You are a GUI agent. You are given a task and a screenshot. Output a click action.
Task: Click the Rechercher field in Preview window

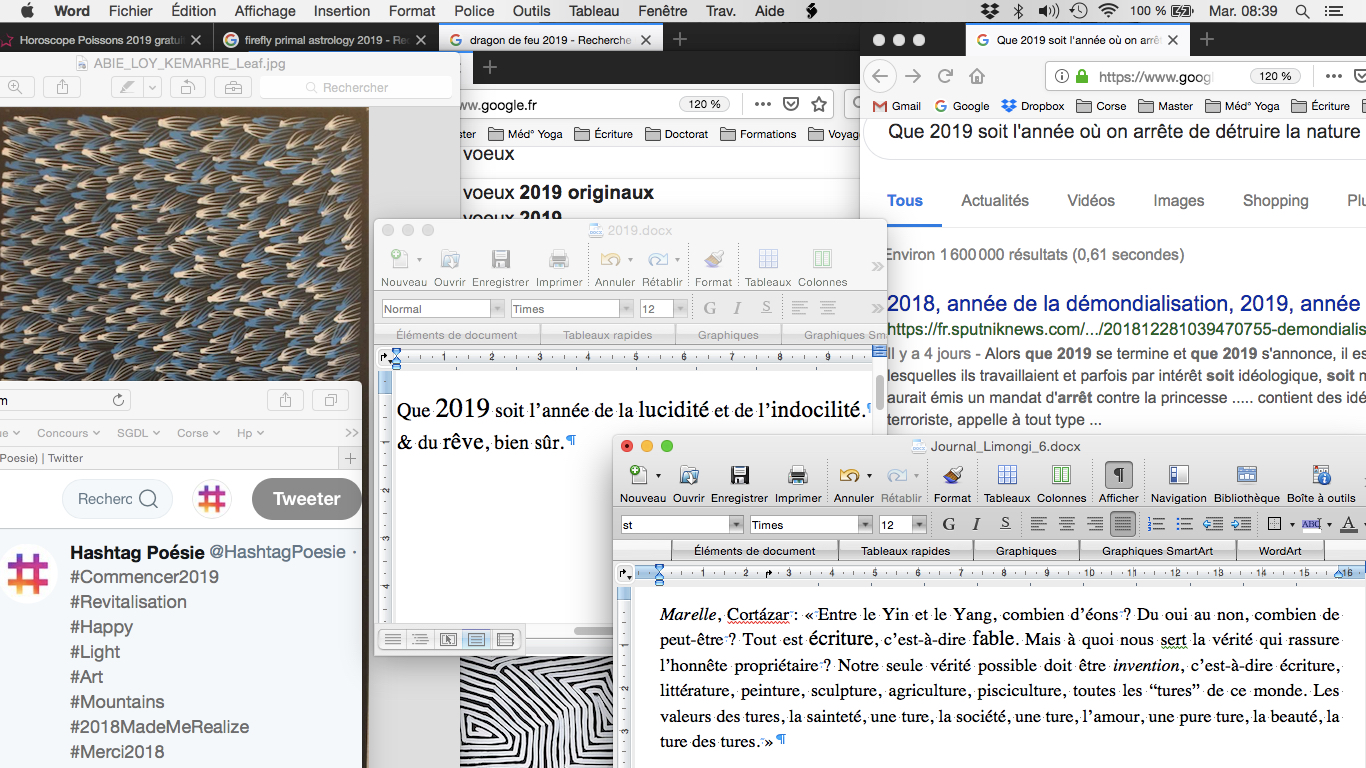(355, 88)
